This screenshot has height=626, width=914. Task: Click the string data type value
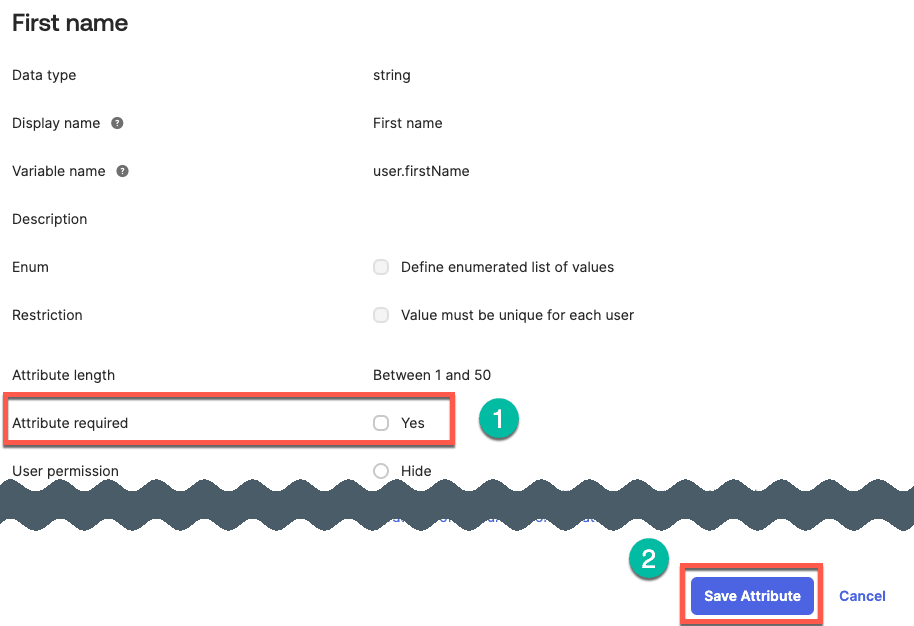coord(392,75)
